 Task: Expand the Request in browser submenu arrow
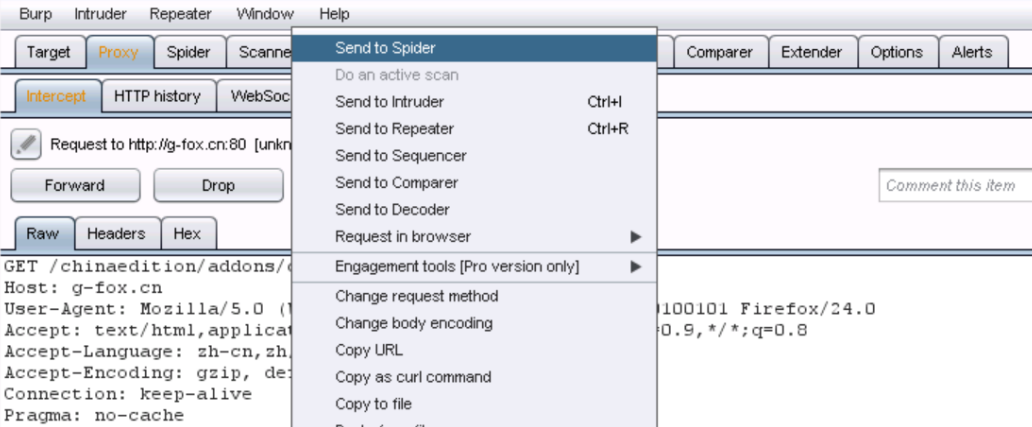coord(635,237)
